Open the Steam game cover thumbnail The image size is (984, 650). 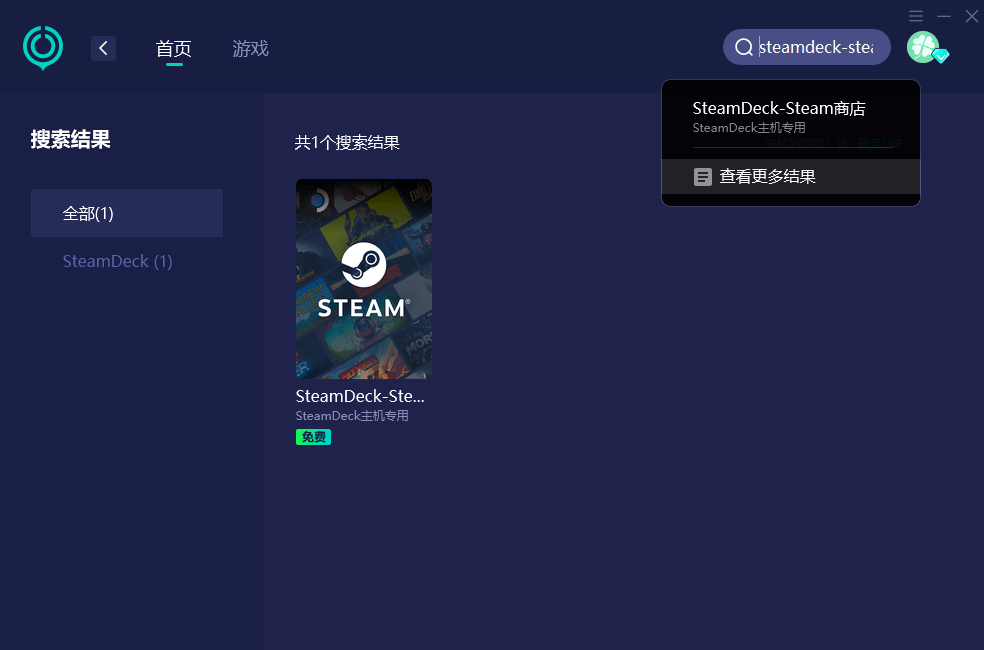pos(364,279)
